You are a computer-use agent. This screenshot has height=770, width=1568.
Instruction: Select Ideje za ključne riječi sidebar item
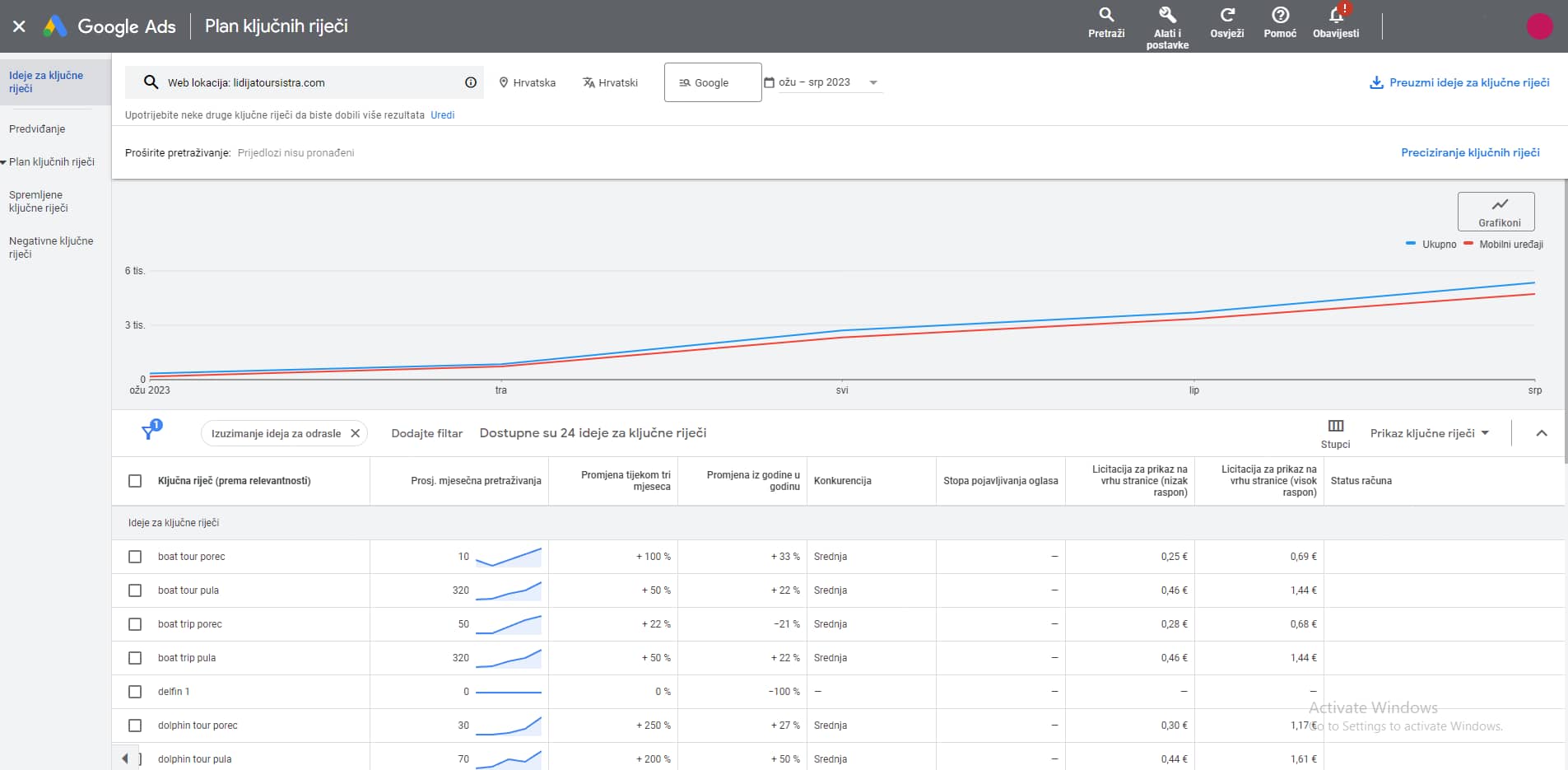click(x=55, y=82)
